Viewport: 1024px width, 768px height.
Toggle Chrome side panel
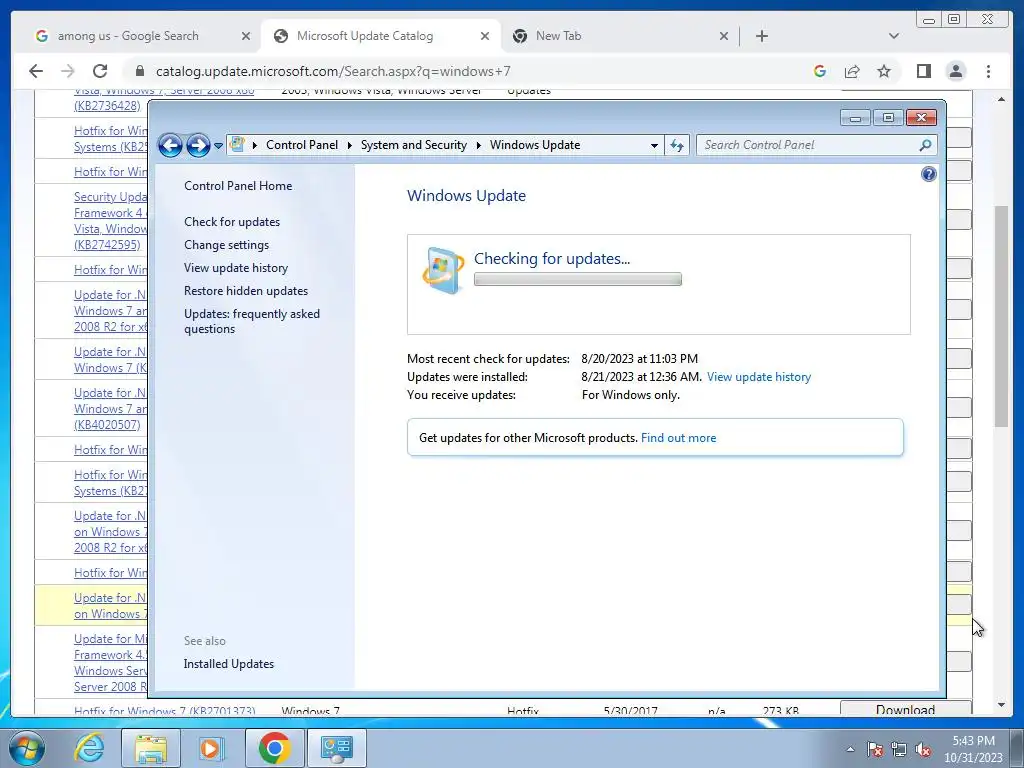click(923, 71)
